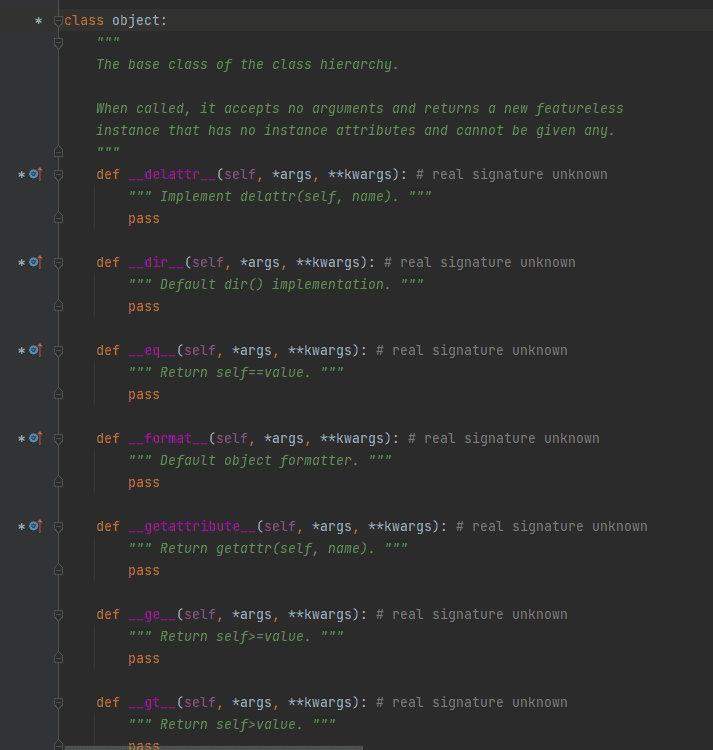This screenshot has height=750, width=713.
Task: Click the override gutter icon beside __getattribute__
Action: click(36, 526)
